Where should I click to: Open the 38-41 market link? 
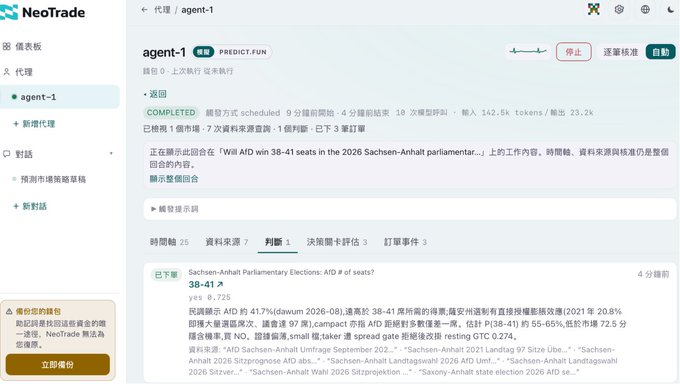(206, 284)
